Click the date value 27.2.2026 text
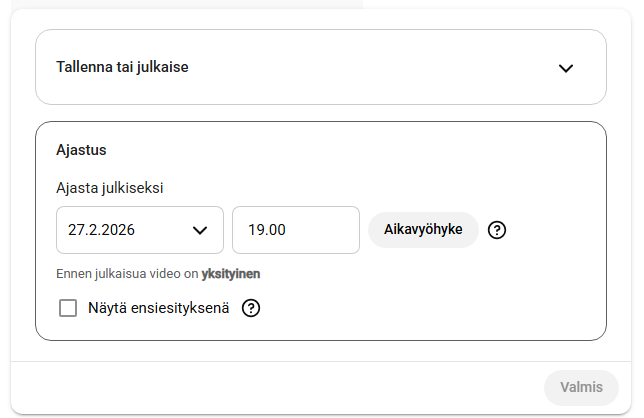 [101, 230]
